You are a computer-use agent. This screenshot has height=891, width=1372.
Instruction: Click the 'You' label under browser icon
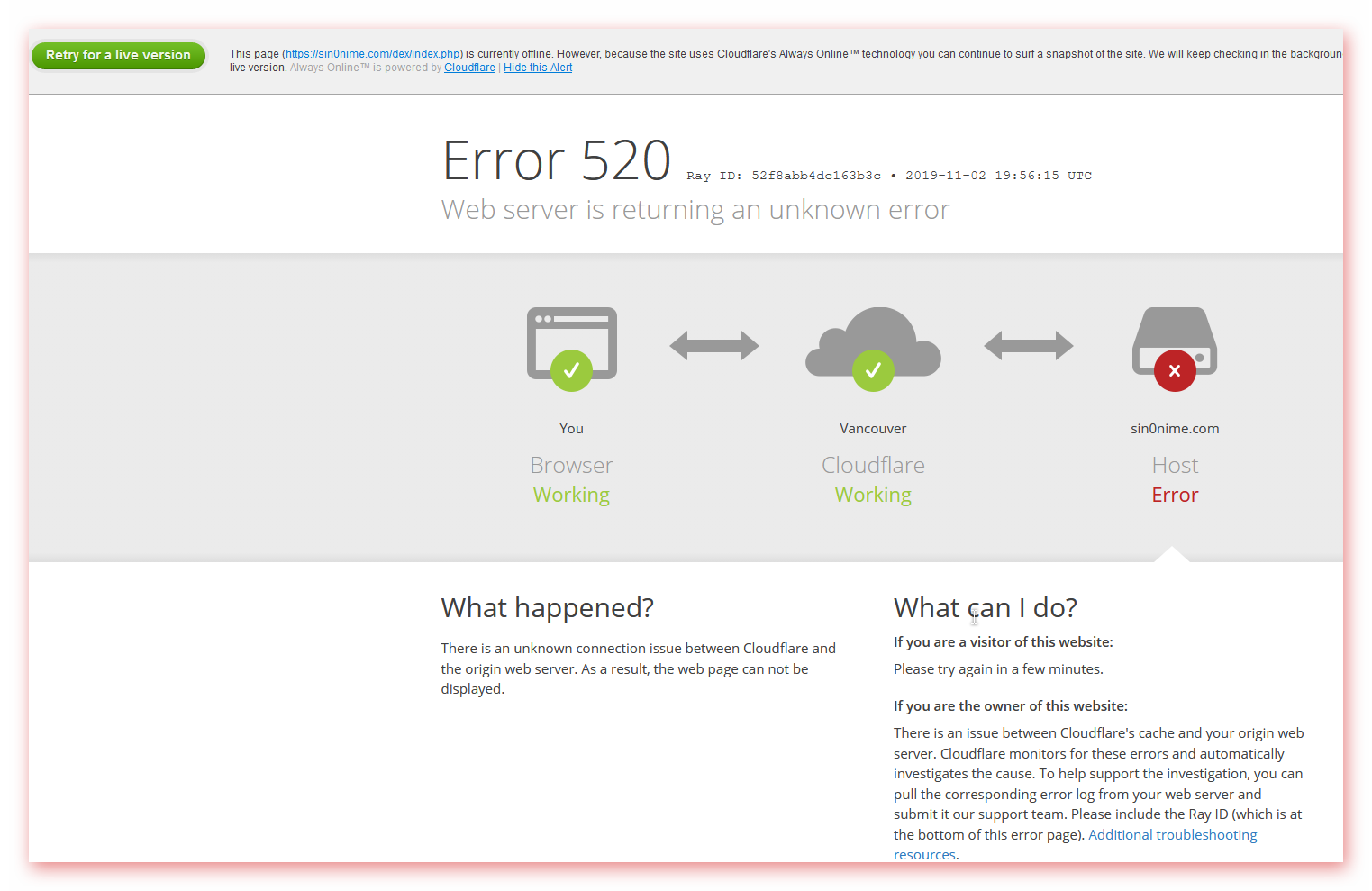tap(571, 429)
